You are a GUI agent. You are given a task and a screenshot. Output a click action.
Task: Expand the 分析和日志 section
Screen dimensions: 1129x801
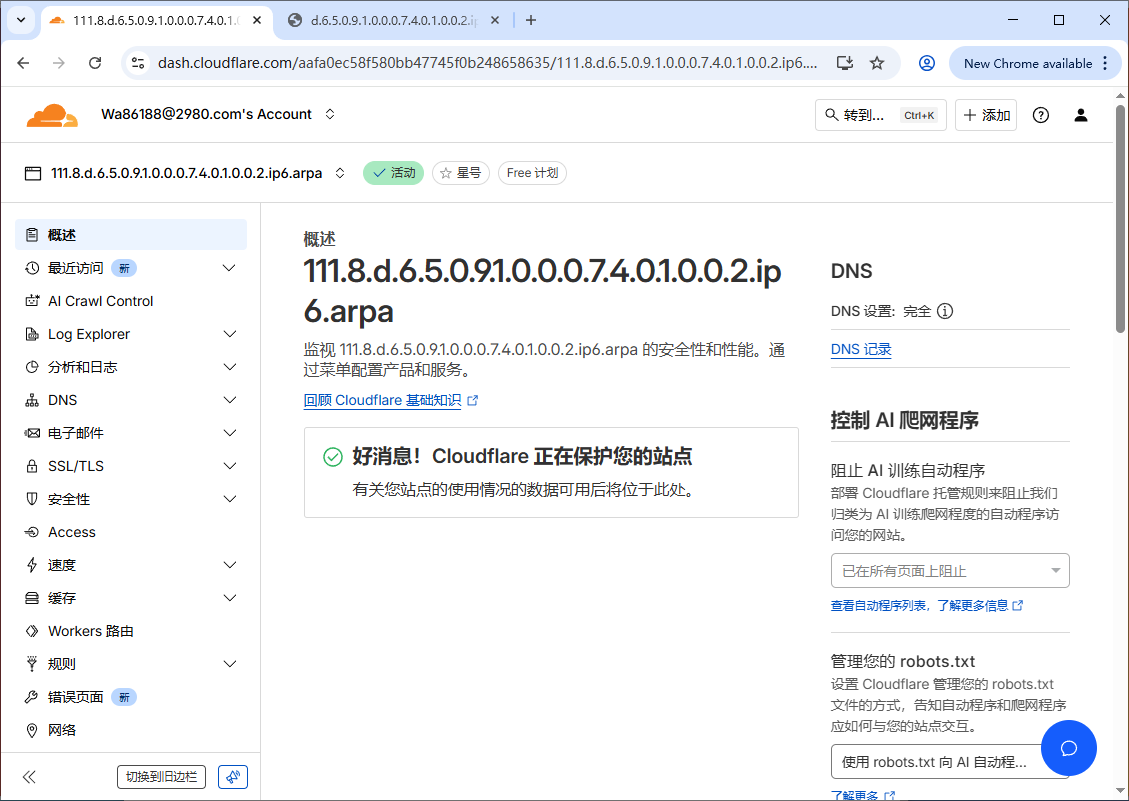[88, 366]
